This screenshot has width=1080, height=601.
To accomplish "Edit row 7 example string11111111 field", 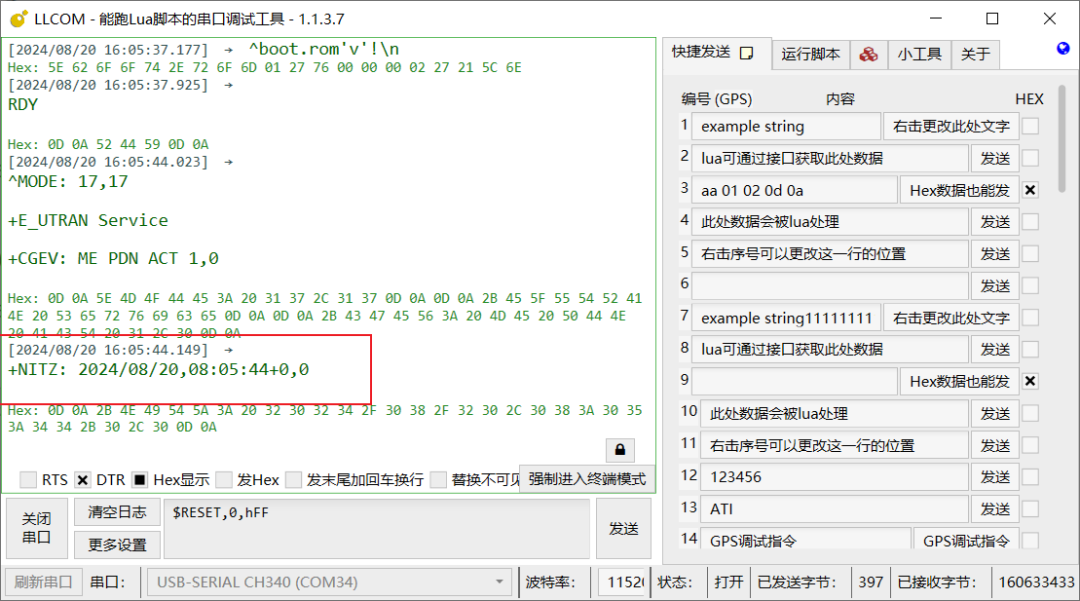I will click(786, 317).
